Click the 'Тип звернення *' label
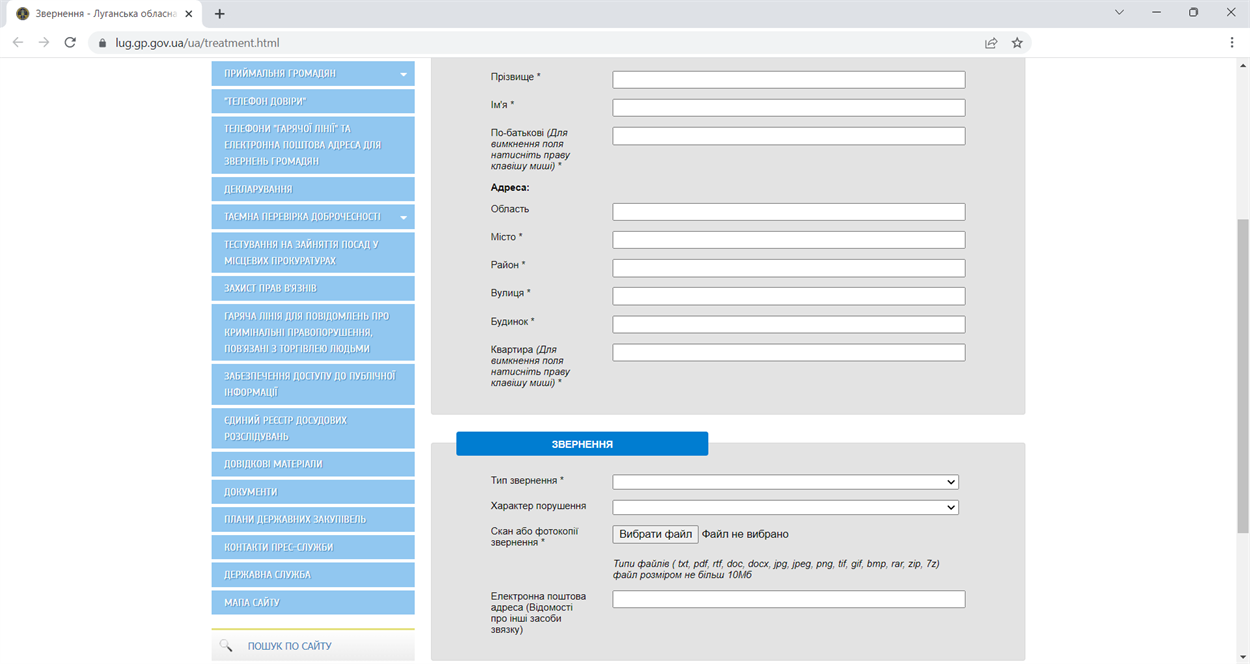 pos(528,481)
